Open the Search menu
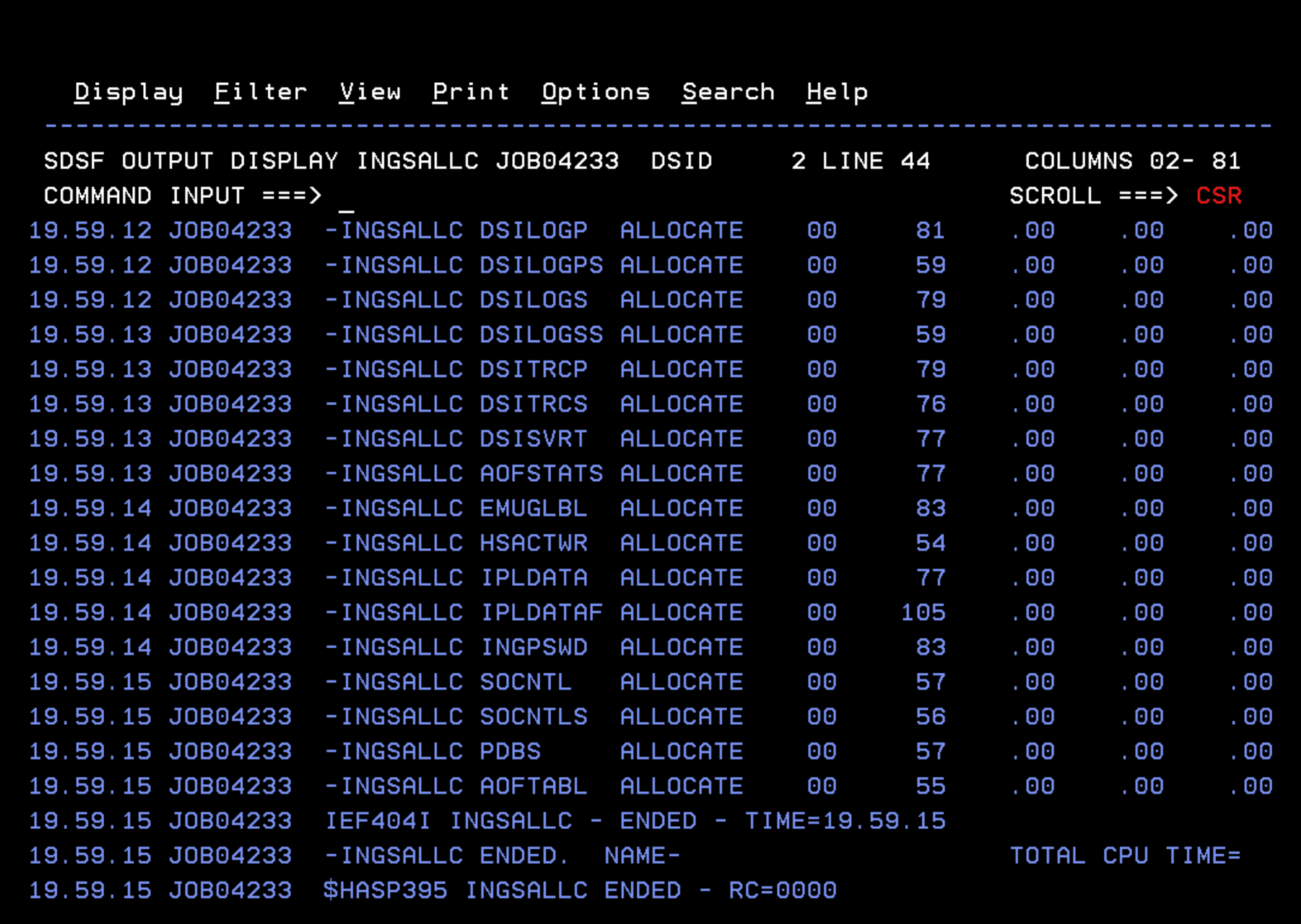The image size is (1301, 924). (728, 92)
